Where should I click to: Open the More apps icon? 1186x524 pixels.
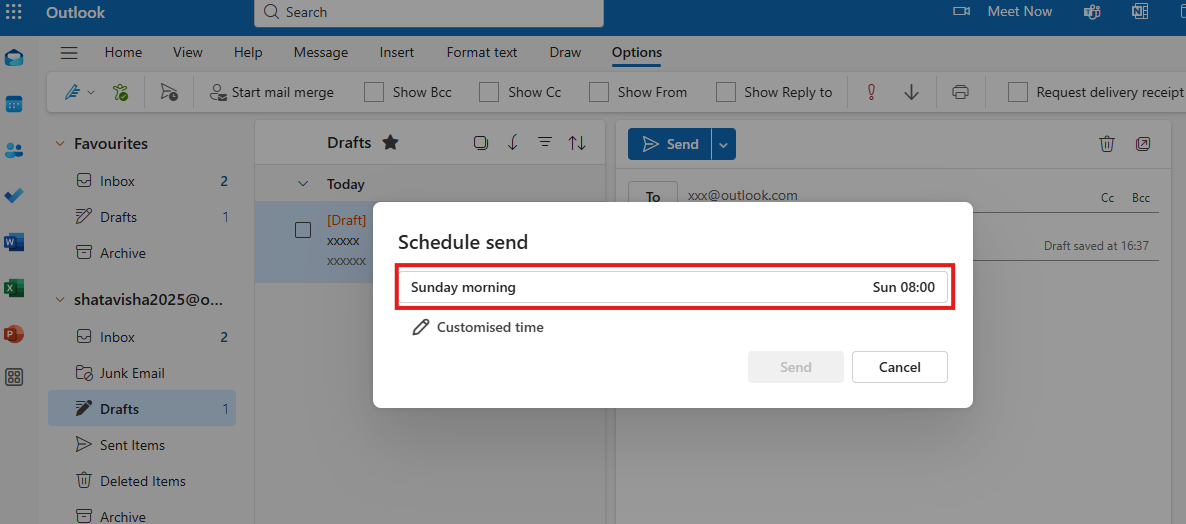pos(14,377)
